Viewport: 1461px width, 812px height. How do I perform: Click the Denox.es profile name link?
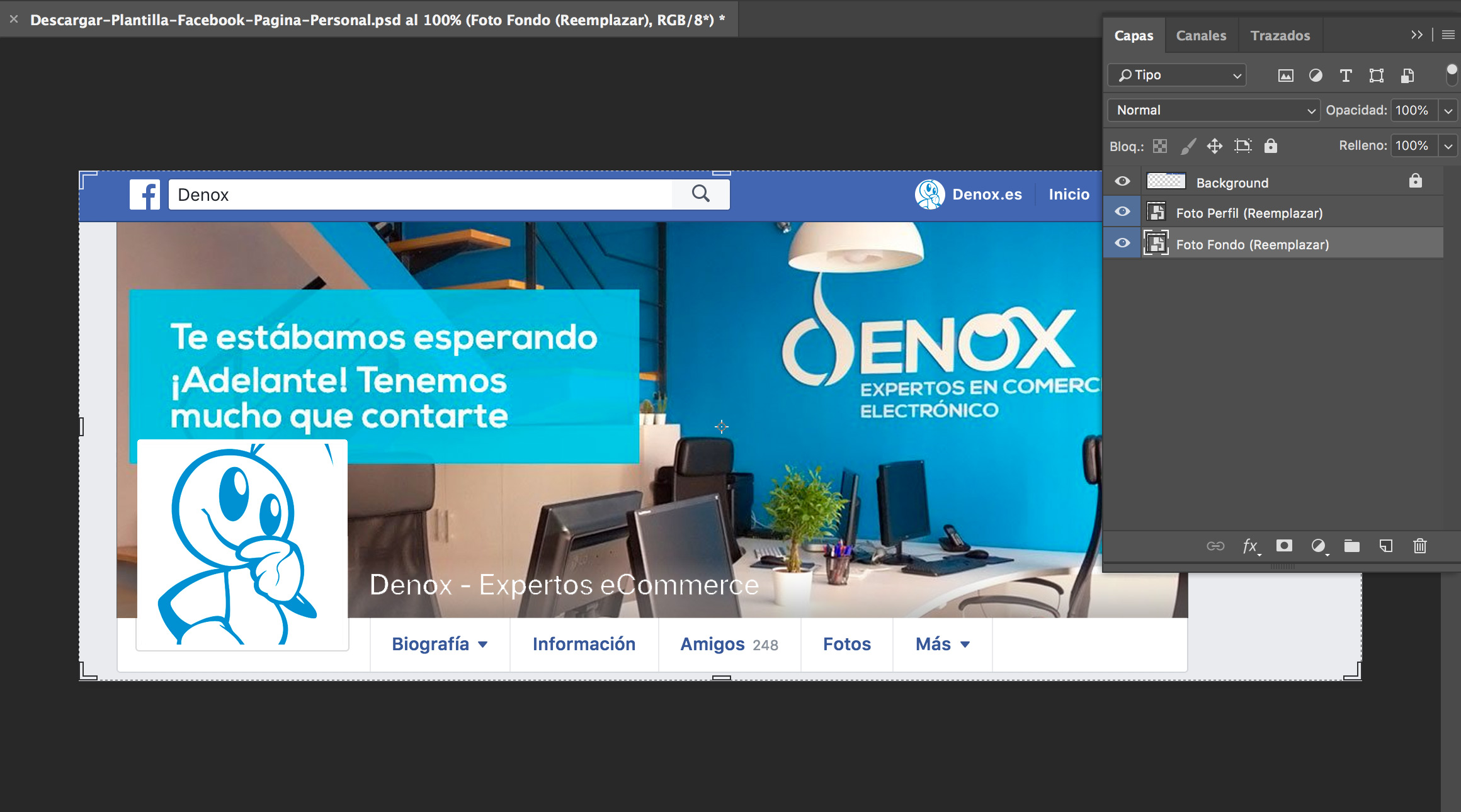coord(987,195)
